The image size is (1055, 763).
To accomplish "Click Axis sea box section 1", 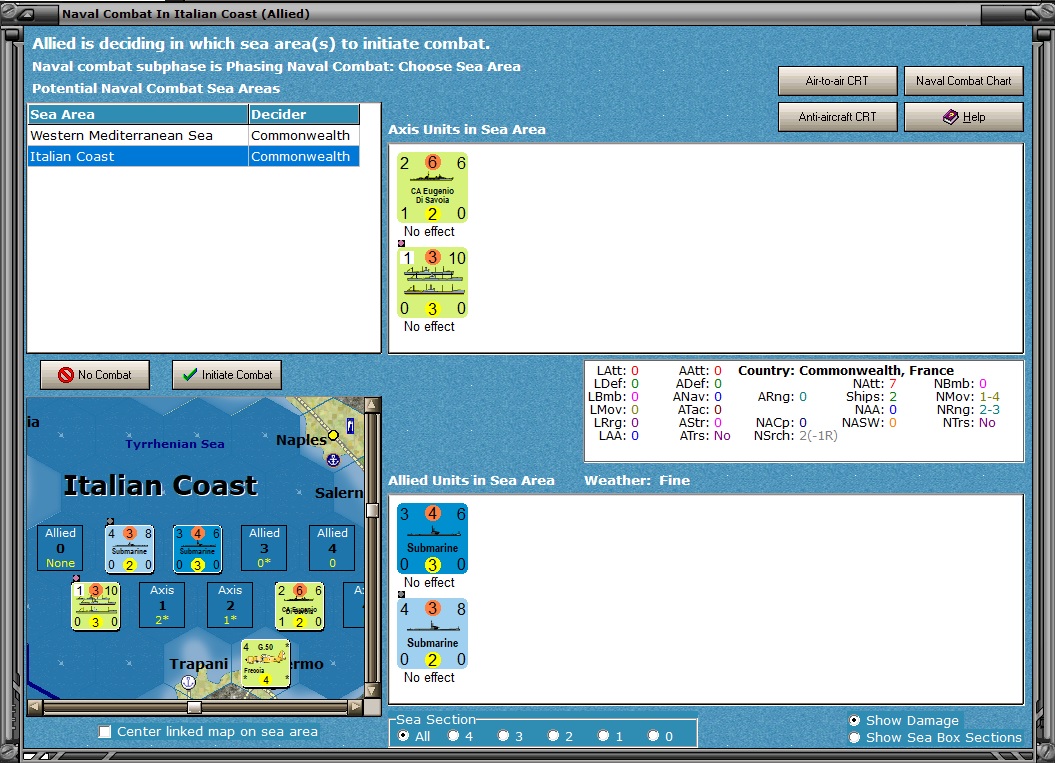I will tap(162, 605).
